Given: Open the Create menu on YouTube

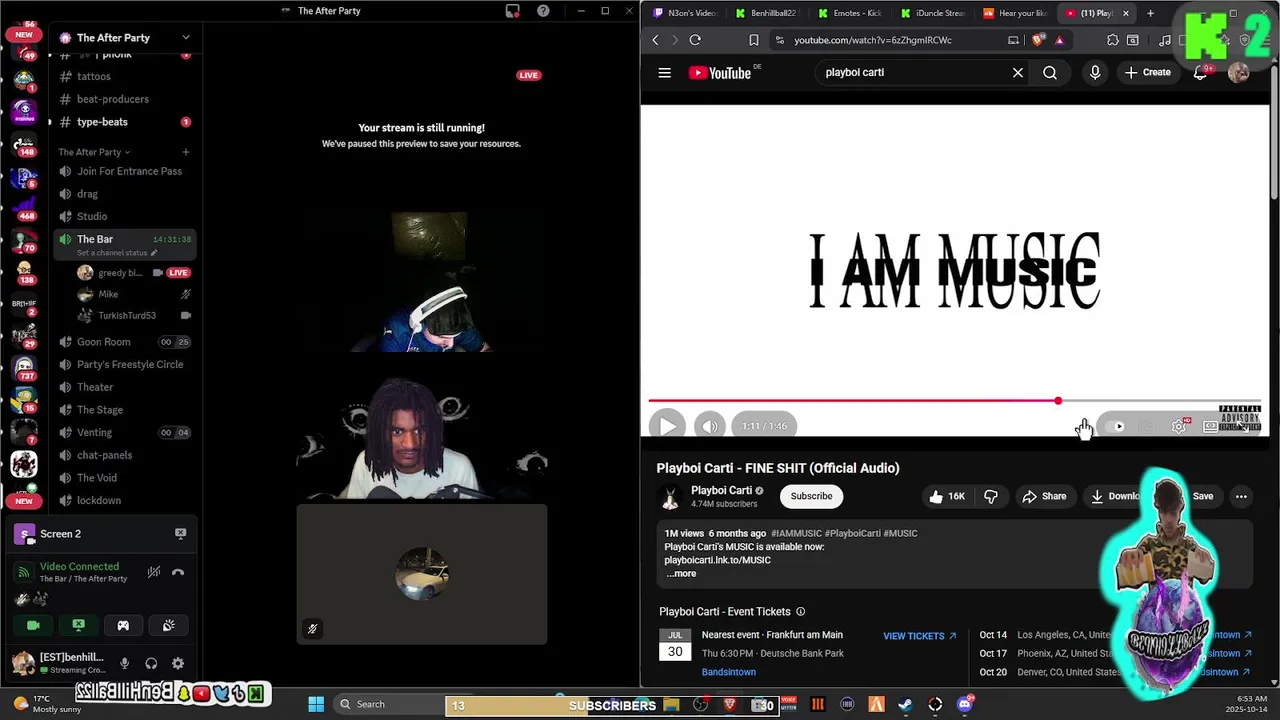Looking at the screenshot, I should coord(1147,72).
